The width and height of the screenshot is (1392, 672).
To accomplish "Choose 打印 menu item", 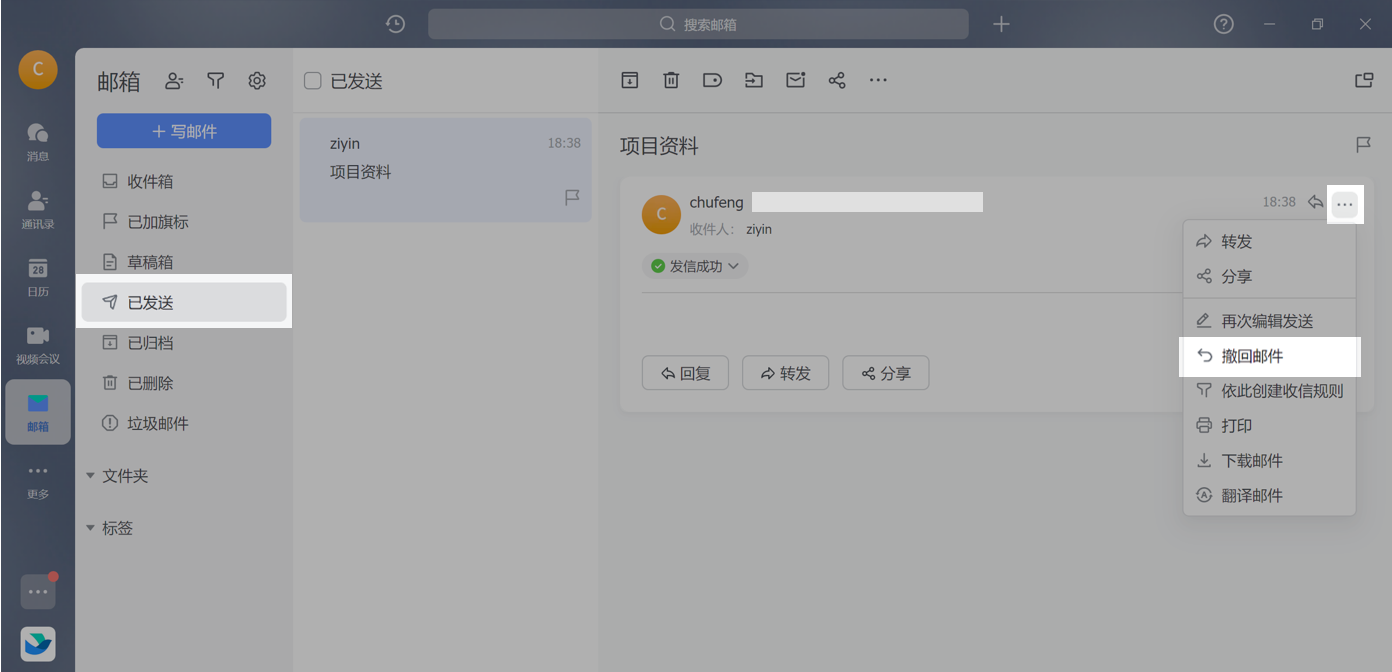I will 1269,426.
